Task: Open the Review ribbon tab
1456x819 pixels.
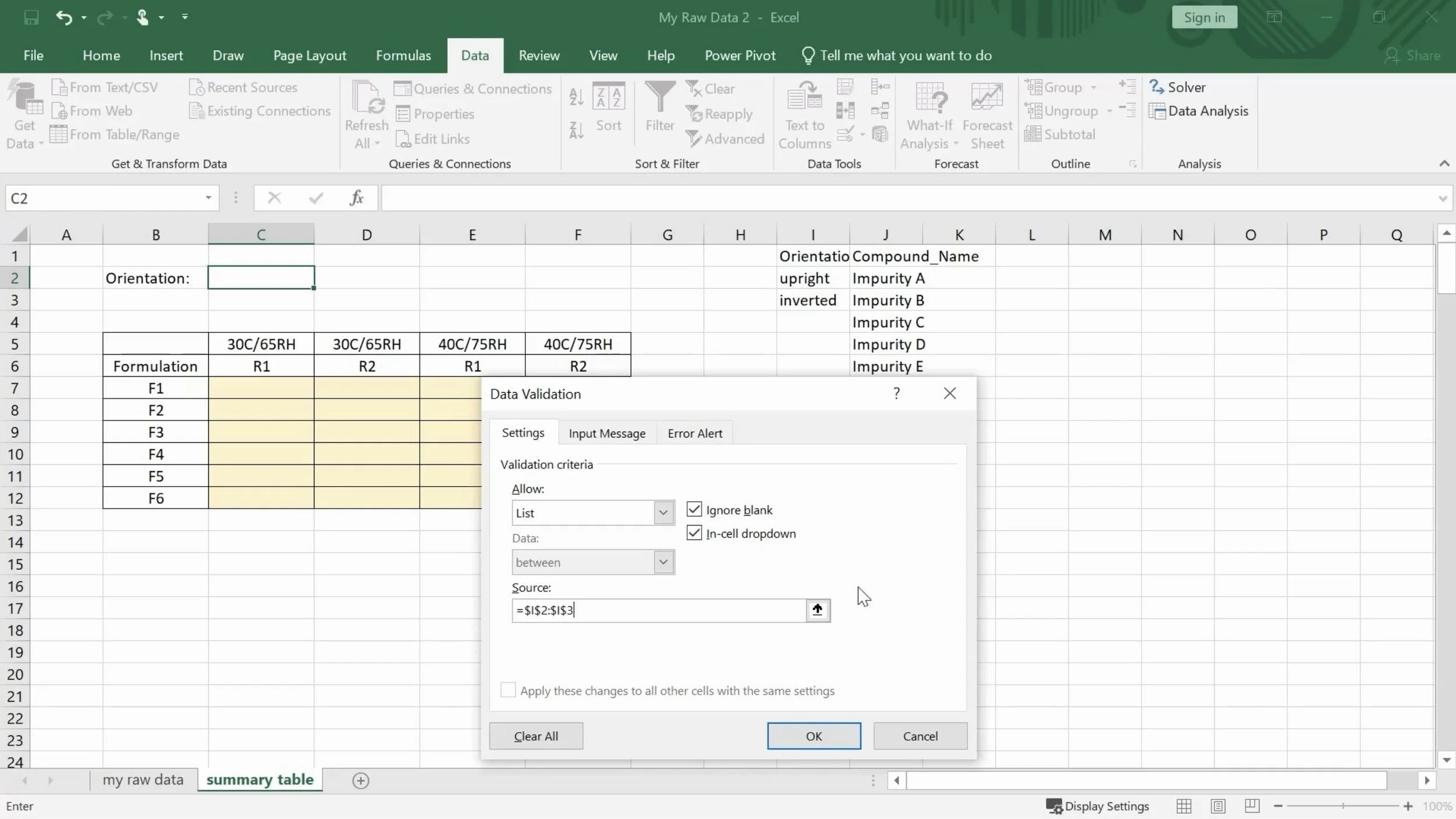Action: (538, 55)
